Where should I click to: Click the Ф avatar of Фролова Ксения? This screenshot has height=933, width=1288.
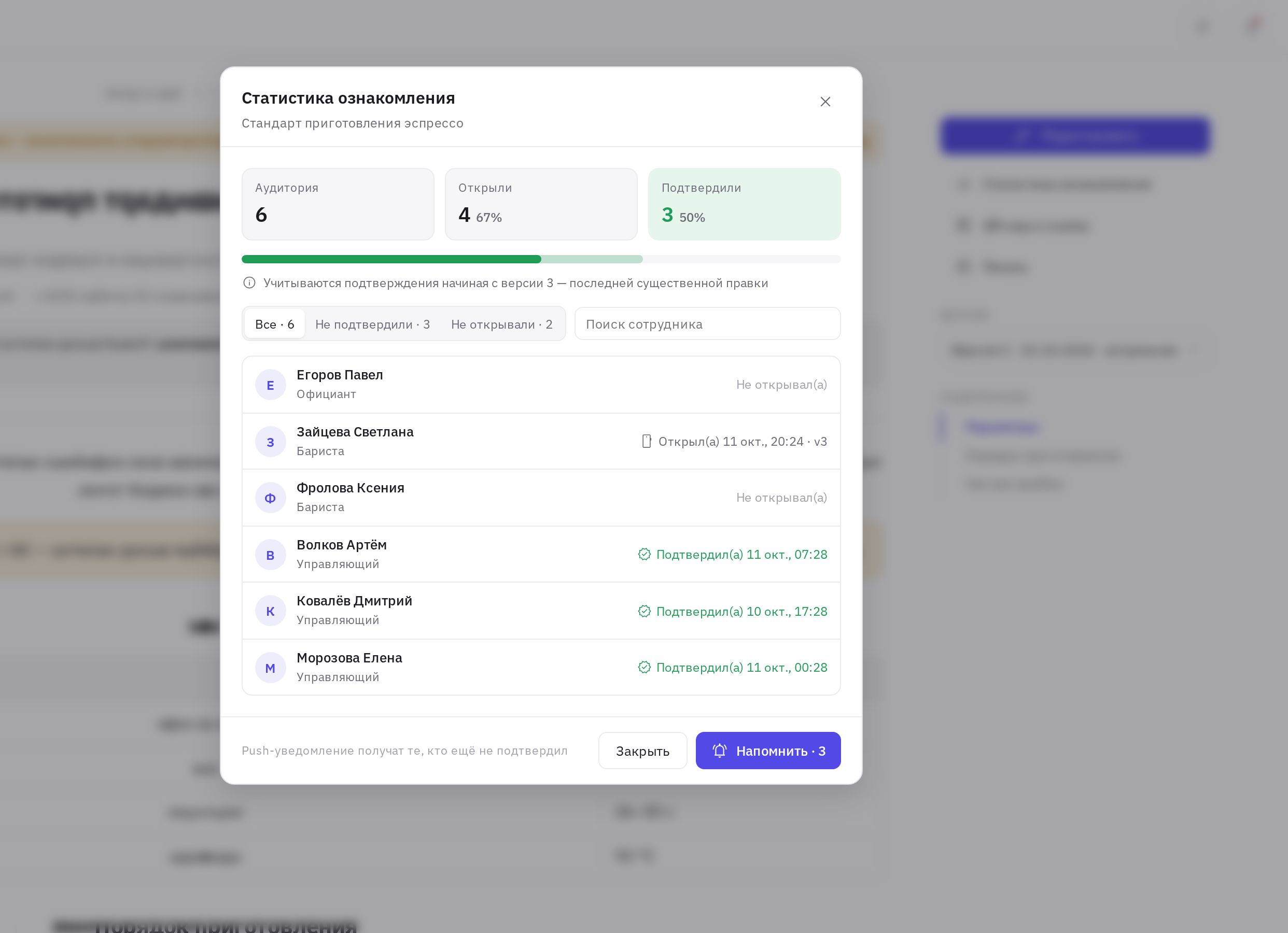[270, 498]
